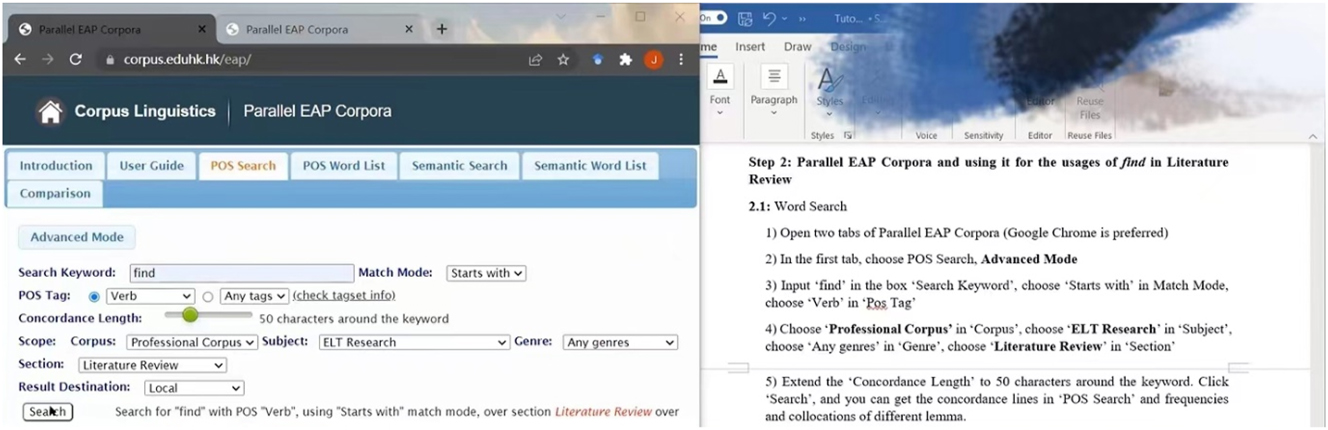Expand the Subject ELT Research dropdown
The height and width of the screenshot is (430, 1328).
(x=414, y=342)
